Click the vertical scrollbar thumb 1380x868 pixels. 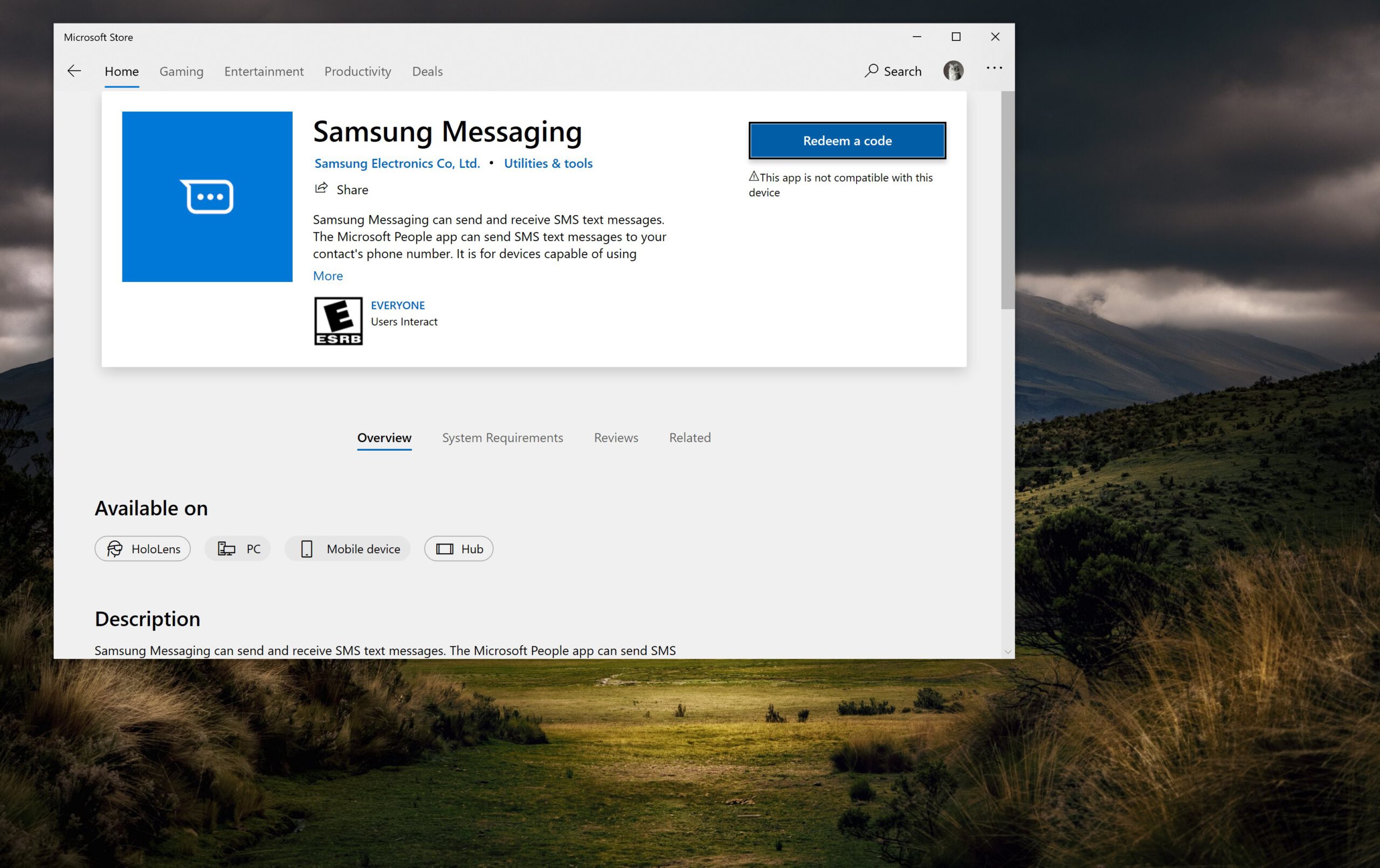pos(1008,200)
